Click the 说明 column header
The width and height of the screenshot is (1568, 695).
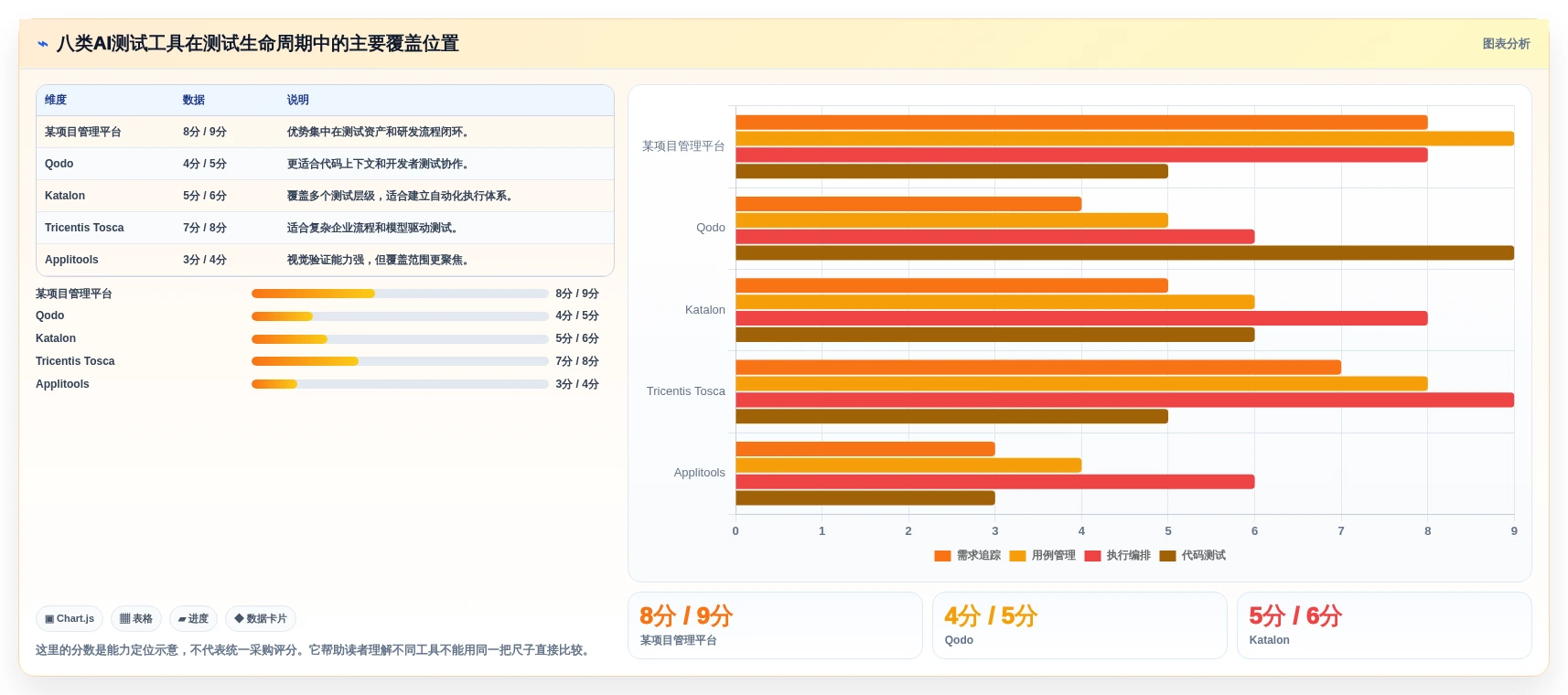point(298,101)
